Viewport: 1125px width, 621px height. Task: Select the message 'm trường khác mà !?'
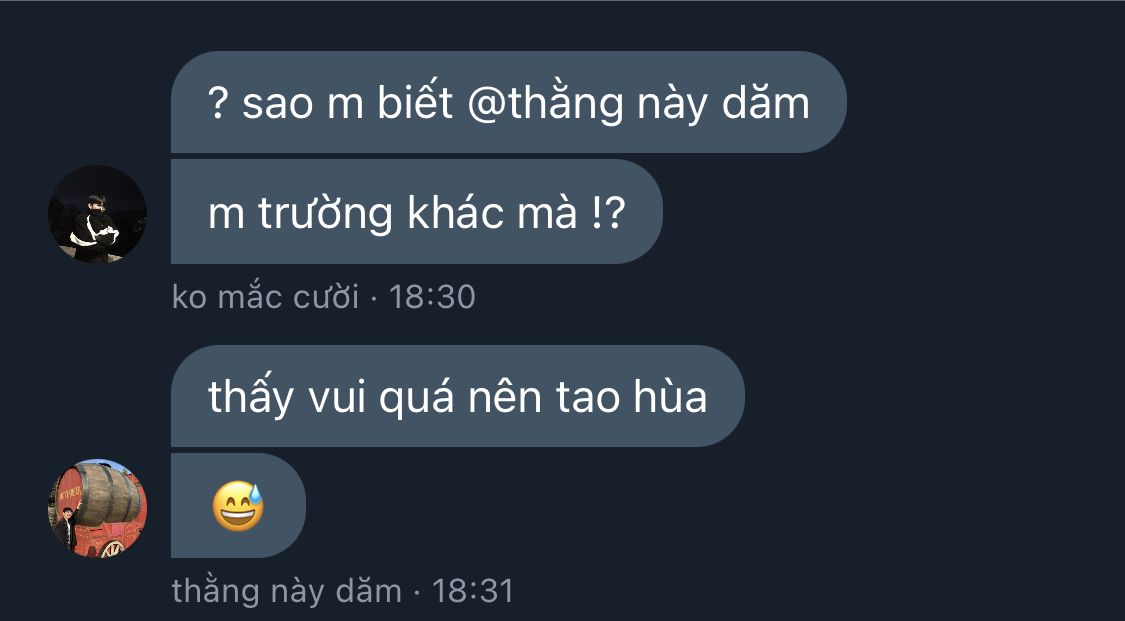417,212
